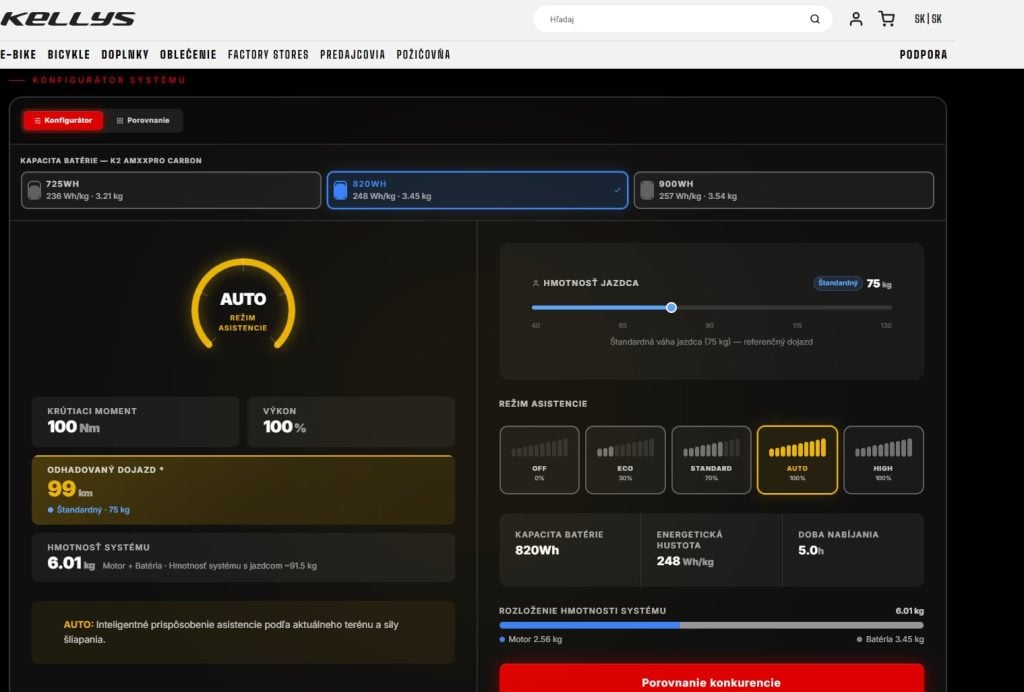The image size is (1024, 692).
Task: Click the 6.01 kg total above distribution bar
Action: [x=909, y=611]
